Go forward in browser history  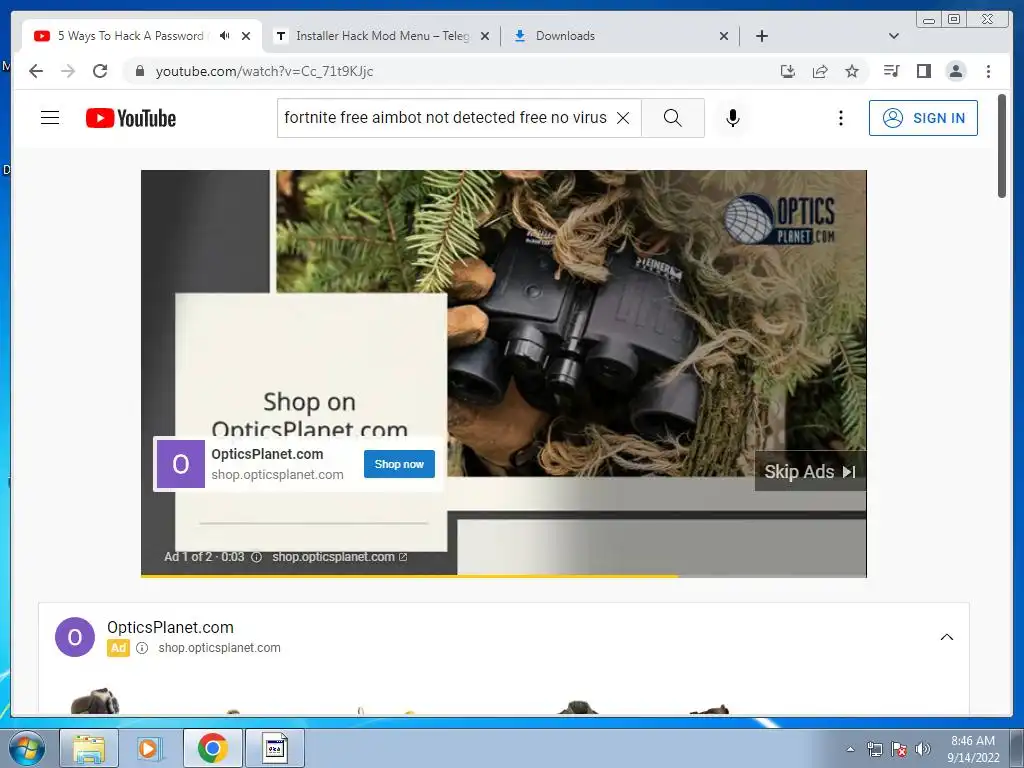coord(68,71)
